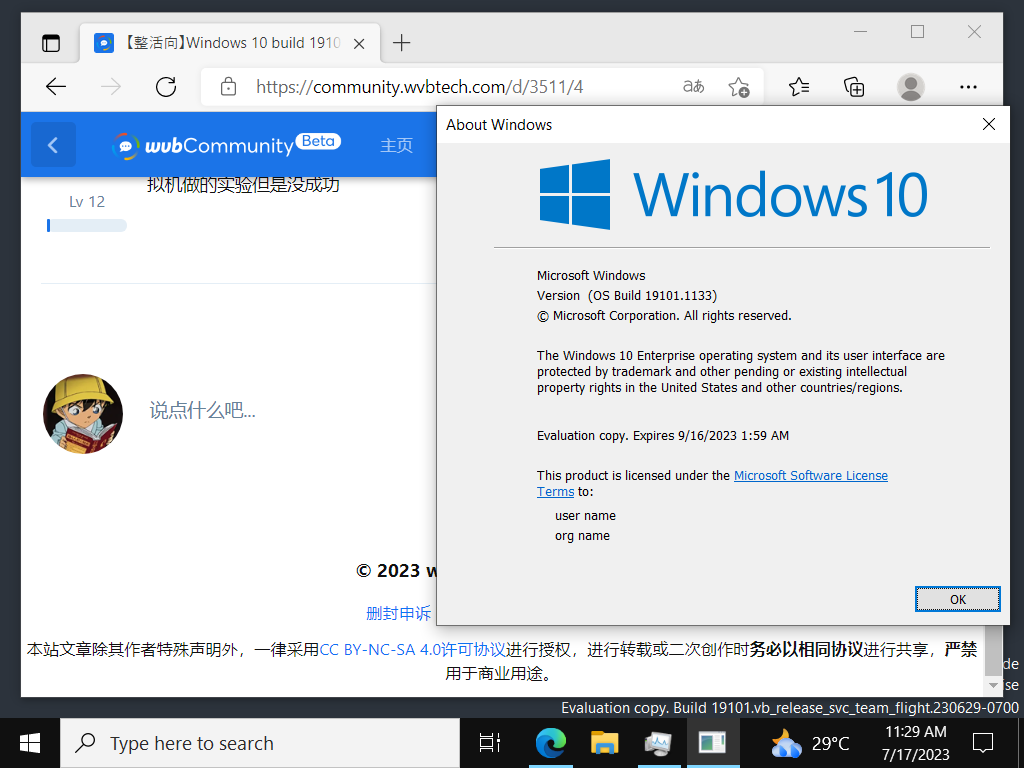1024x768 pixels.
Task: Click the user avatar with yellow helmet
Action: pos(83,413)
